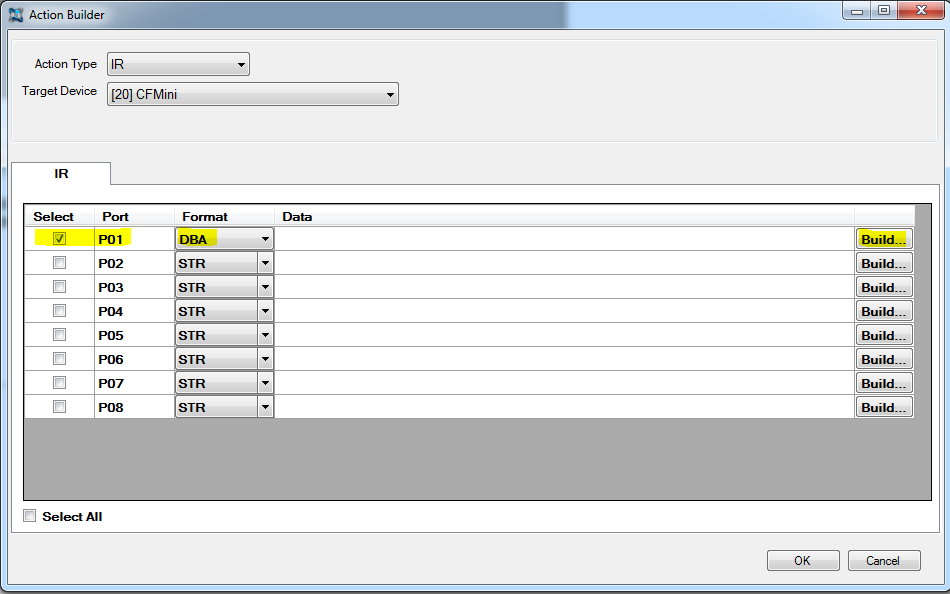
Task: Change the P04 format dropdown
Action: tap(224, 311)
